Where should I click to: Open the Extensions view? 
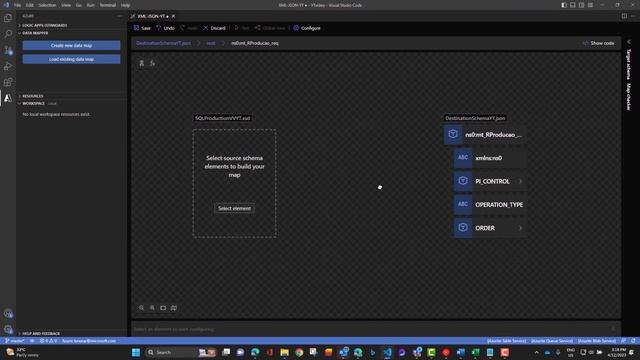tap(8, 82)
